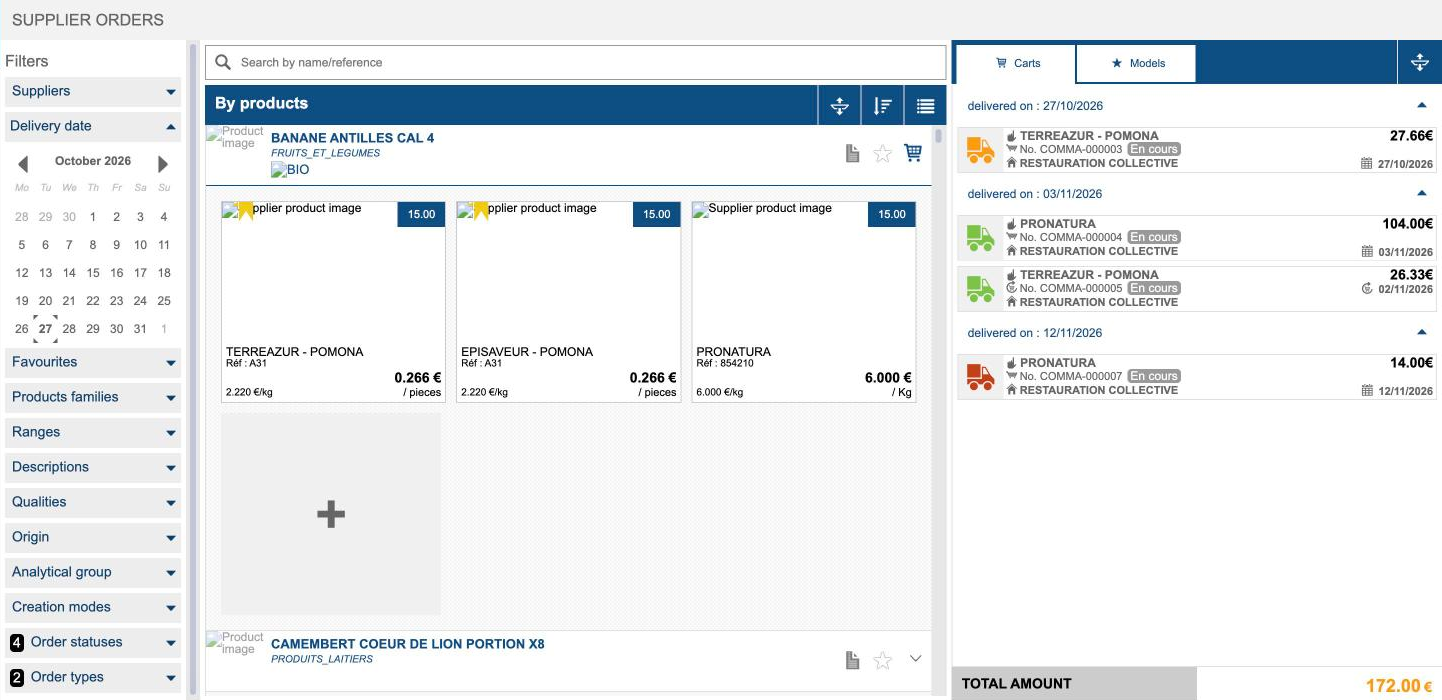This screenshot has height=700, width=1442.
Task: Click the expand arrows icon in By products header
Action: pos(839,105)
